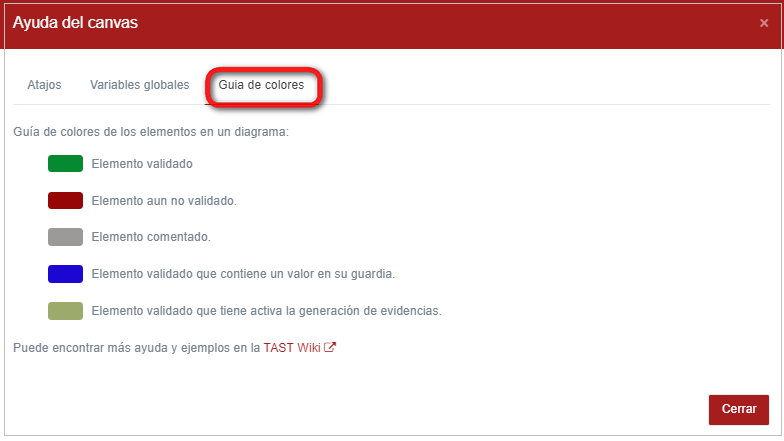Screen dimensions: 784x441
Task: Close the dialog with the X icon
Action: [x=764, y=23]
